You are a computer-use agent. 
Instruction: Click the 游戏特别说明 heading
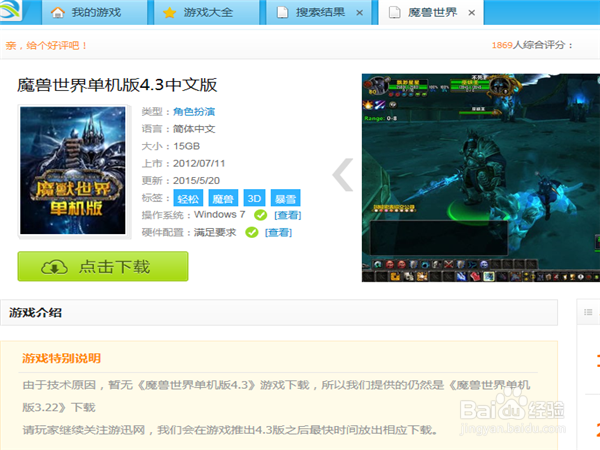point(61,359)
